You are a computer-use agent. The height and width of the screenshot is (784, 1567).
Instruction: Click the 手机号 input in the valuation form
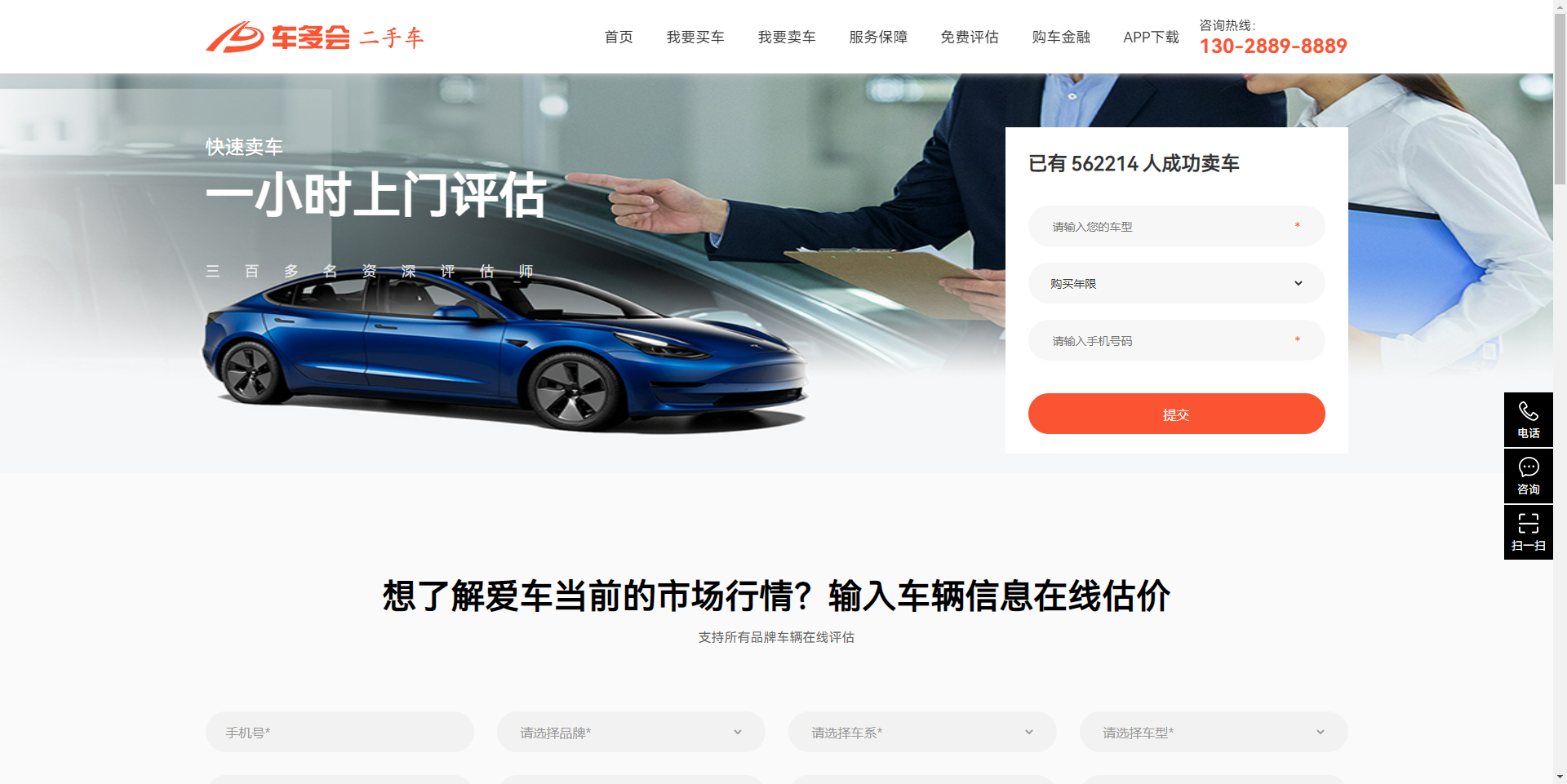340,732
